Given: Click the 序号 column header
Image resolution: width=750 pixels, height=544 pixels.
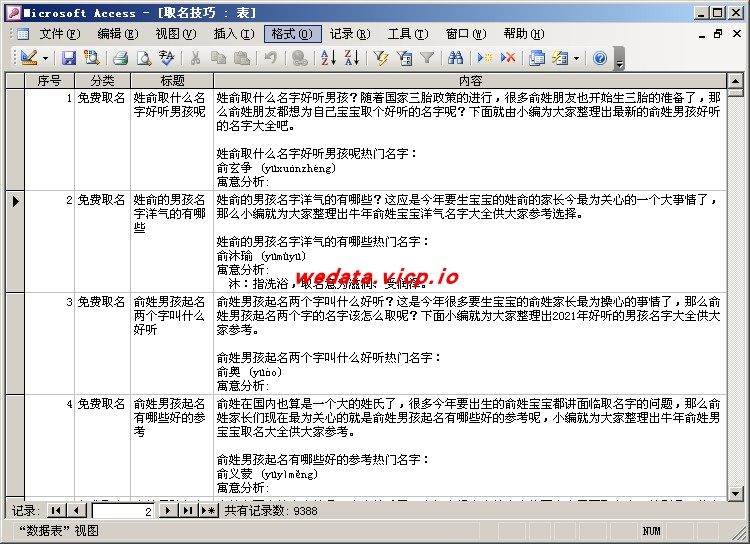Looking at the screenshot, I should click(49, 80).
